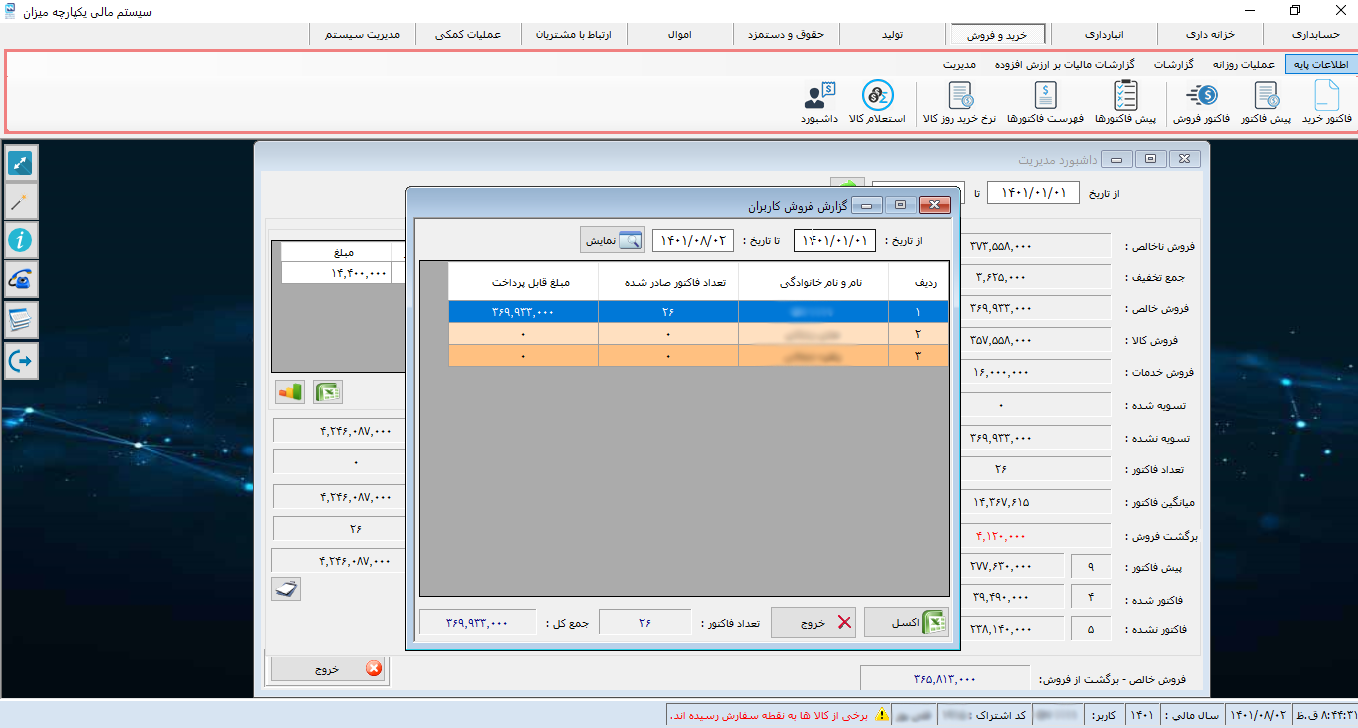Click the magic wand icon in left sidebar
1358x728 pixels.
point(21,202)
